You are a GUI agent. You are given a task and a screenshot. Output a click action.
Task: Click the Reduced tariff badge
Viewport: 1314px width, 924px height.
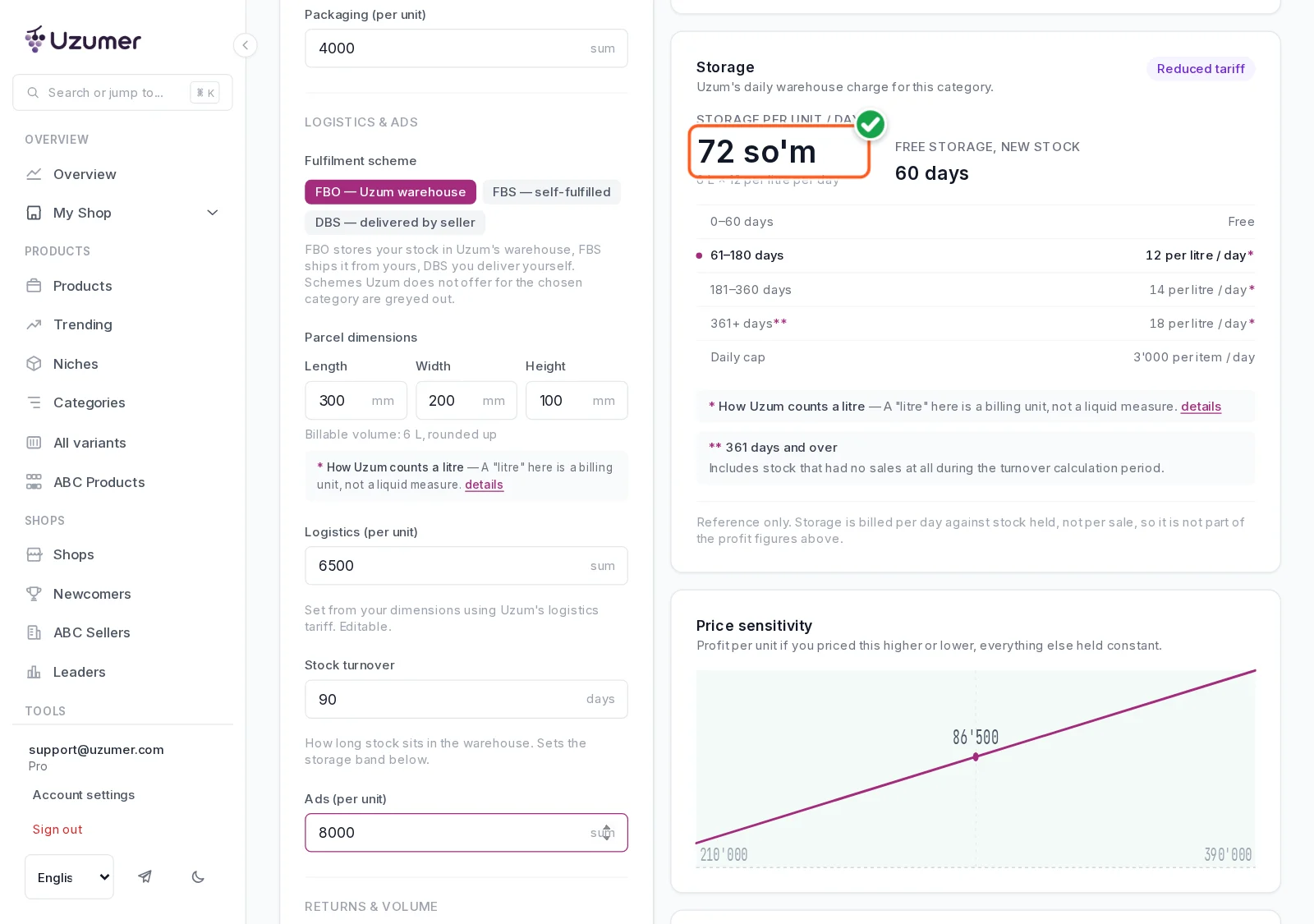click(1201, 69)
